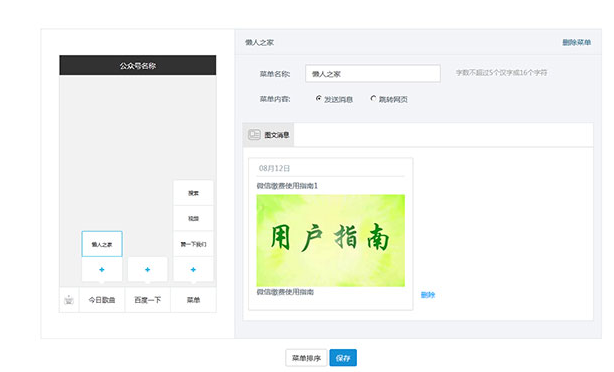Add submenu under 百度一下 with plus icon
The image size is (614, 372).
148,269
